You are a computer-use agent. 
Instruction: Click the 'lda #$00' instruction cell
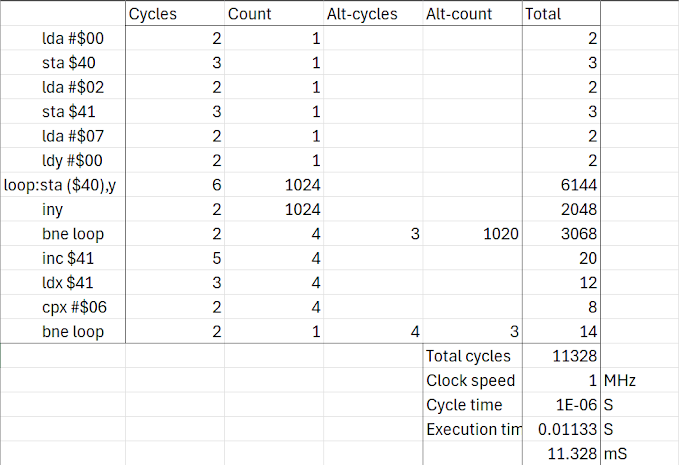63,38
